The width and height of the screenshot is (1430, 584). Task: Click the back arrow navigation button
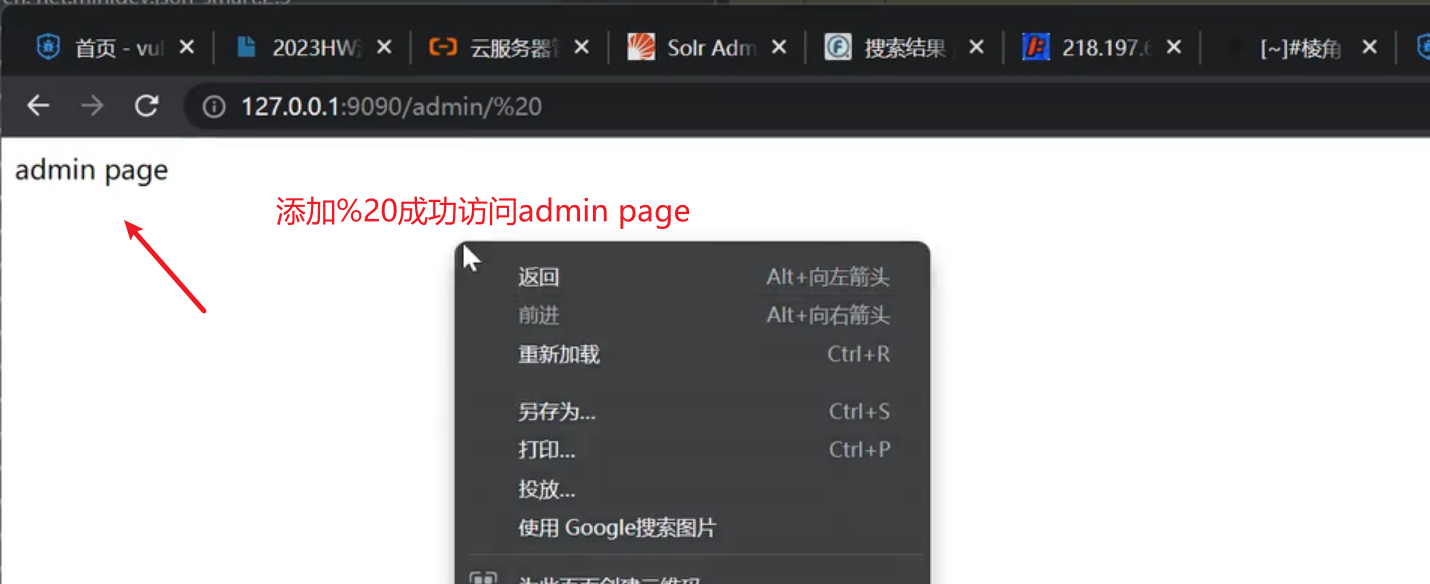(38, 106)
